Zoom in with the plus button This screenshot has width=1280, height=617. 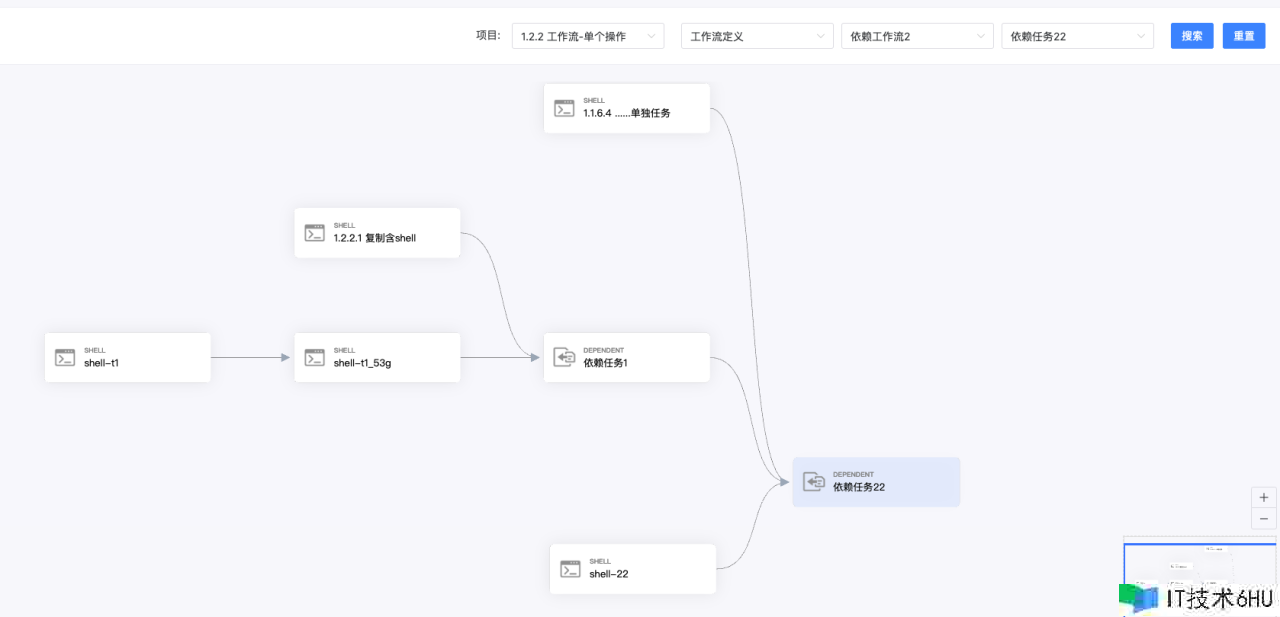tap(1264, 497)
